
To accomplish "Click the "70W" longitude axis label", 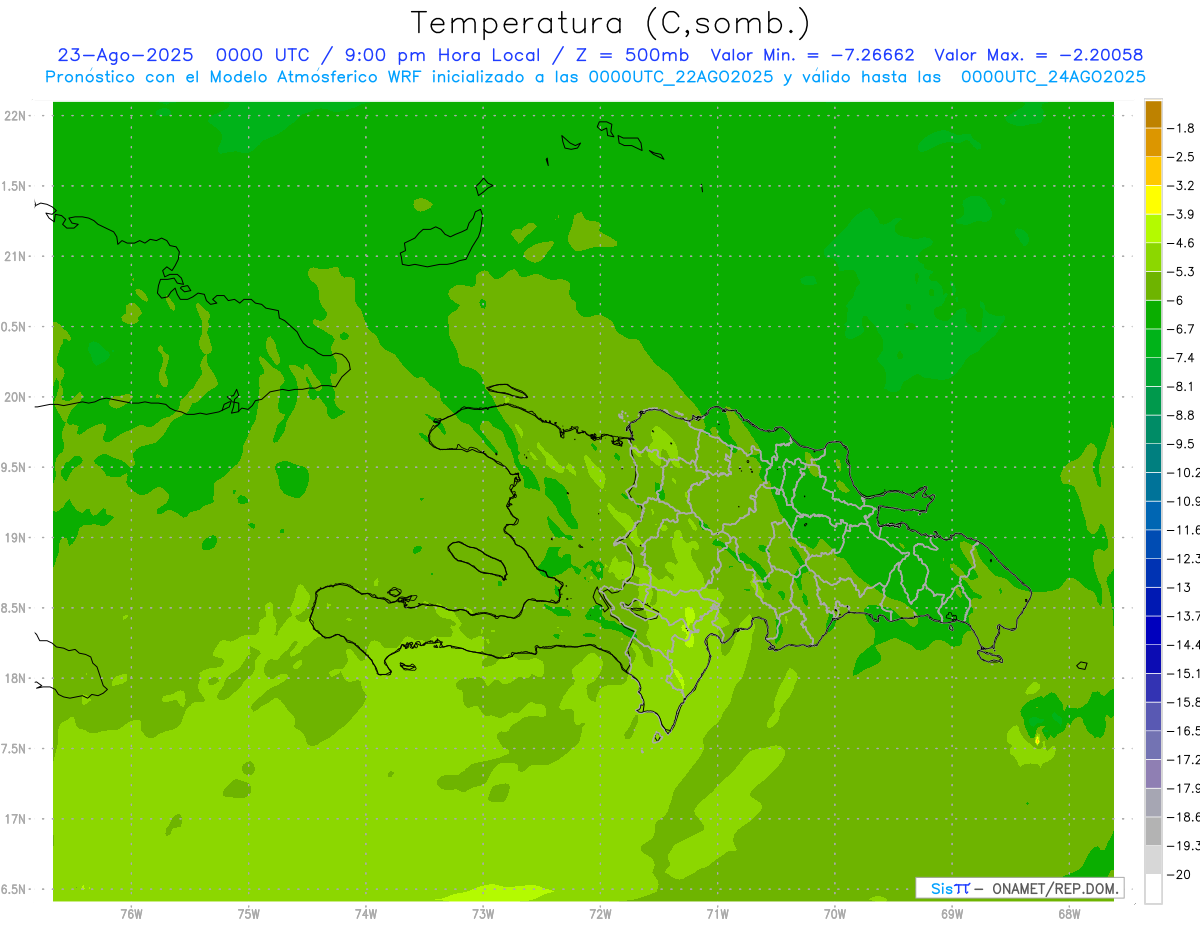I will tap(835, 913).
